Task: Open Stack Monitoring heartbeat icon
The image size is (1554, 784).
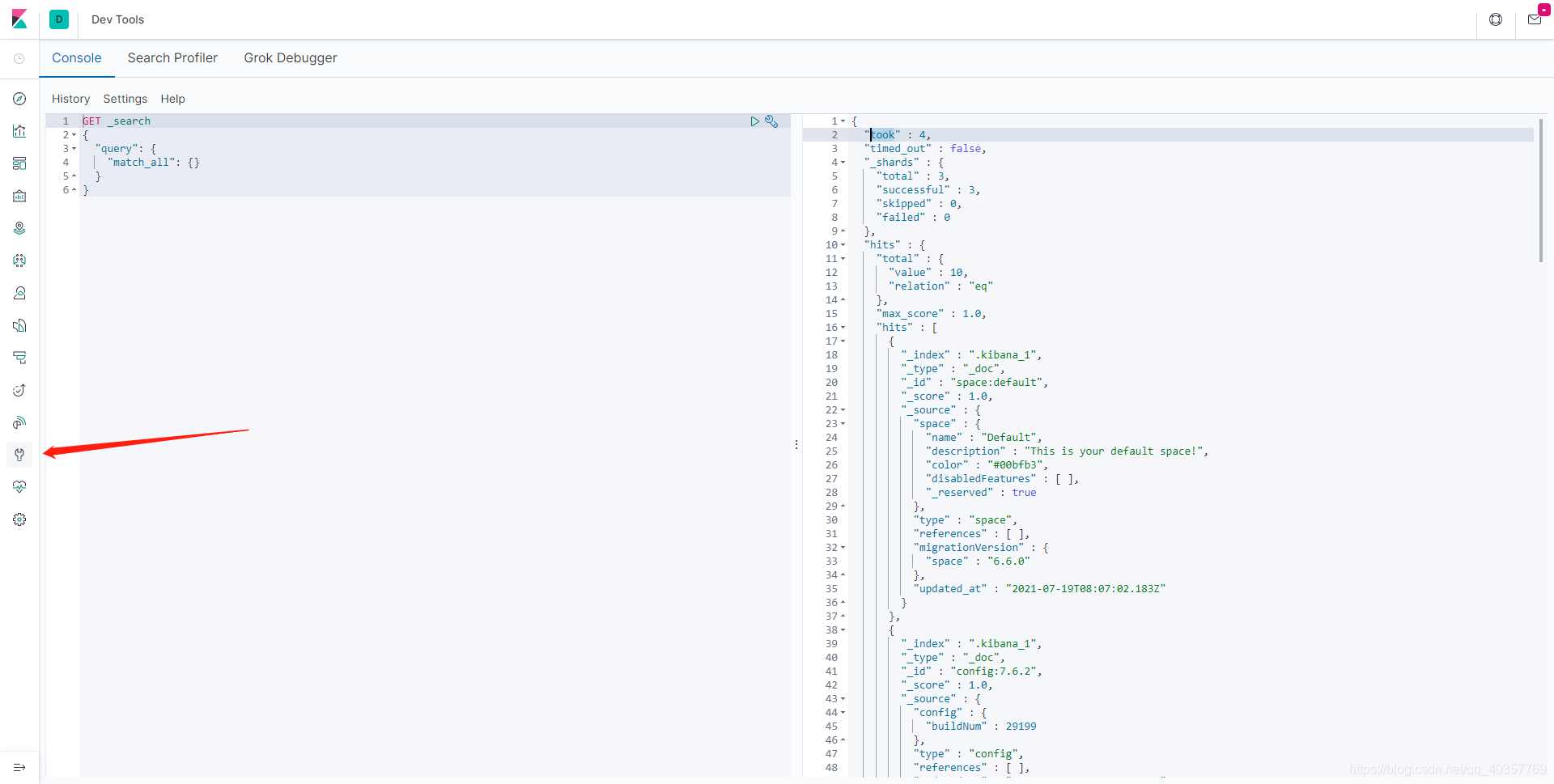Action: coord(19,487)
